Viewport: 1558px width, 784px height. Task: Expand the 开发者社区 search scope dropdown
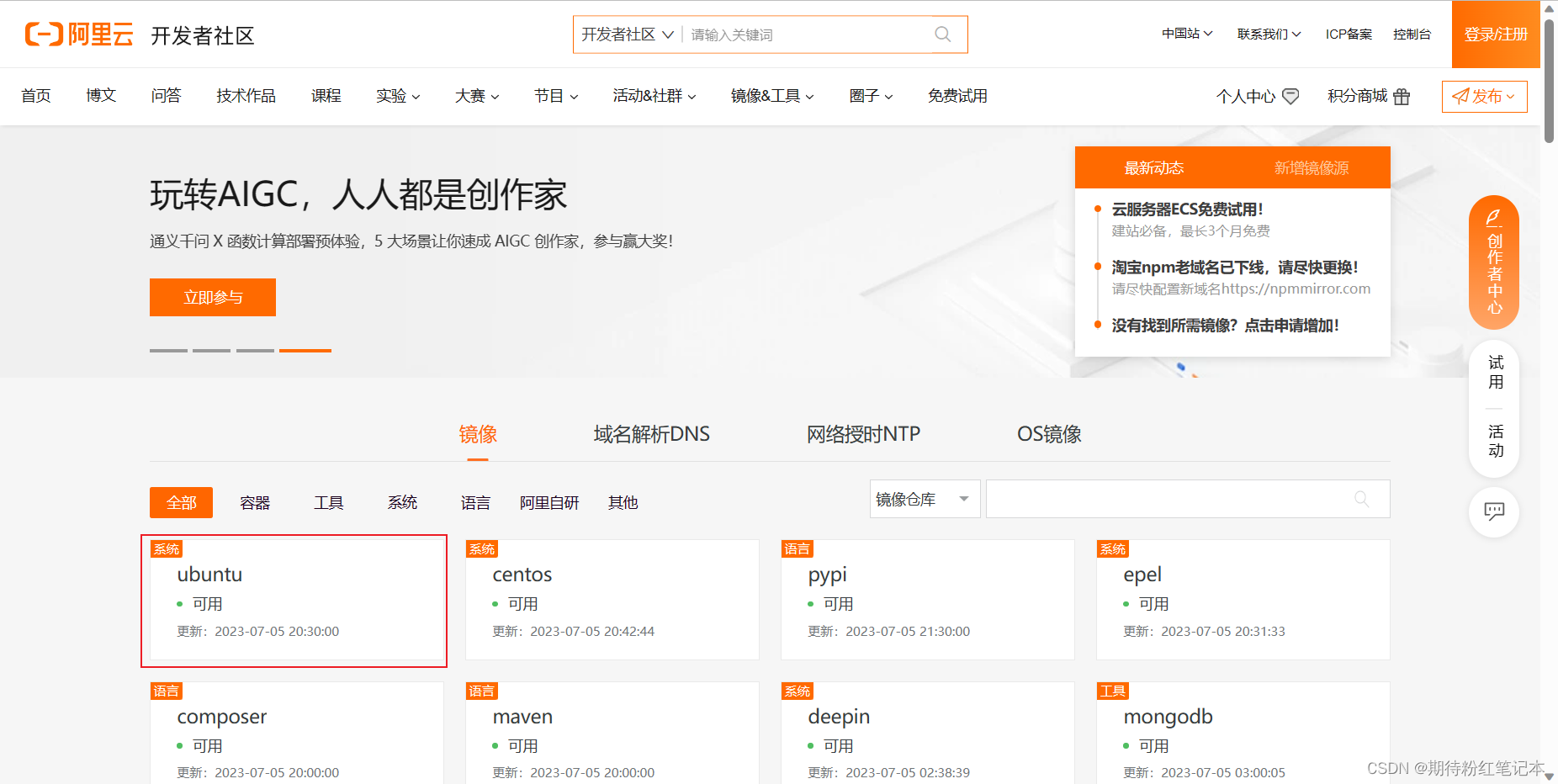coord(628,34)
